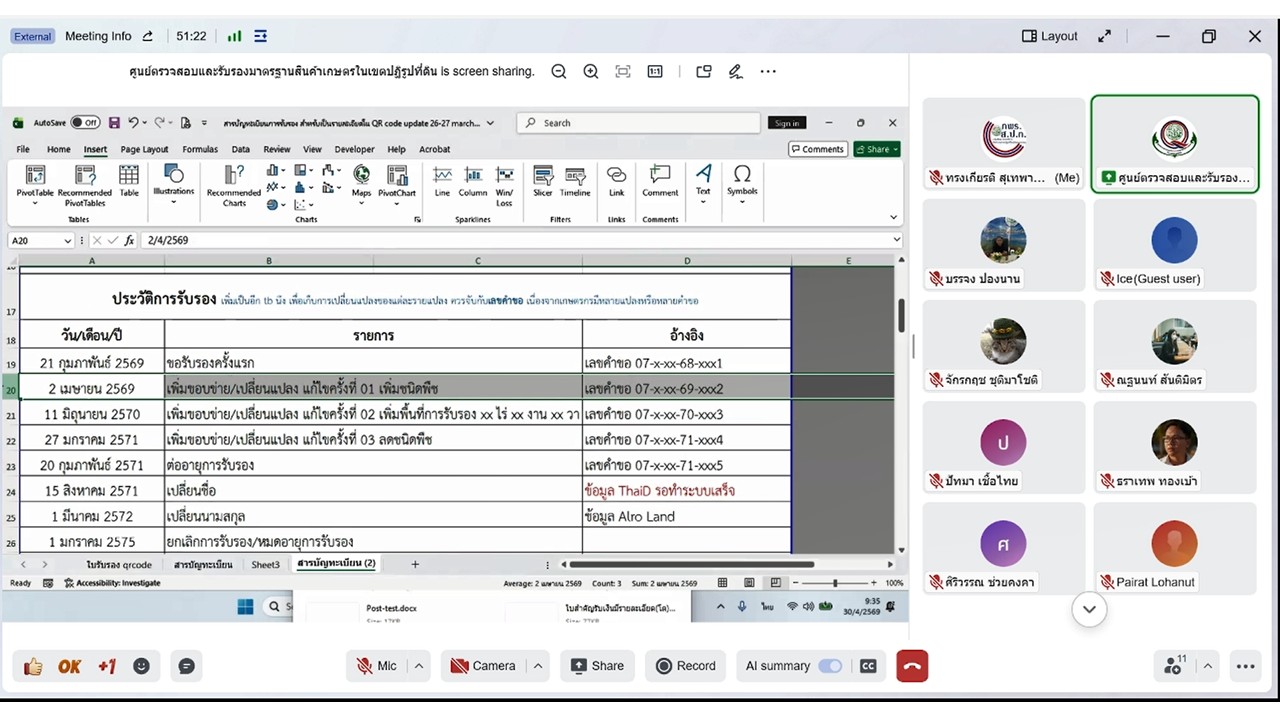
Task: Unmute the Mic
Action: pyautogui.click(x=376, y=666)
